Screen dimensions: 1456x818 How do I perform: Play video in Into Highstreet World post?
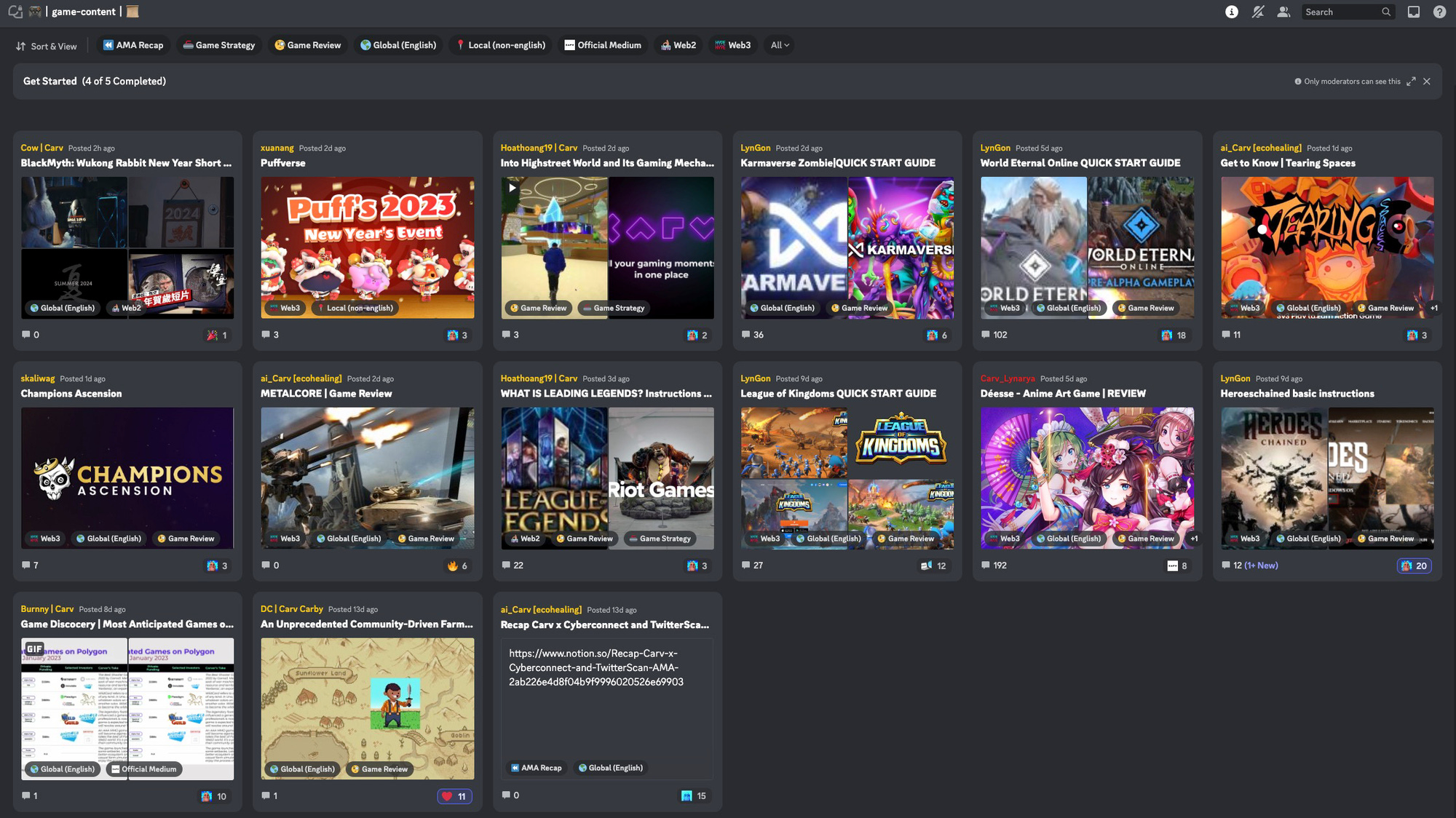pyautogui.click(x=513, y=188)
